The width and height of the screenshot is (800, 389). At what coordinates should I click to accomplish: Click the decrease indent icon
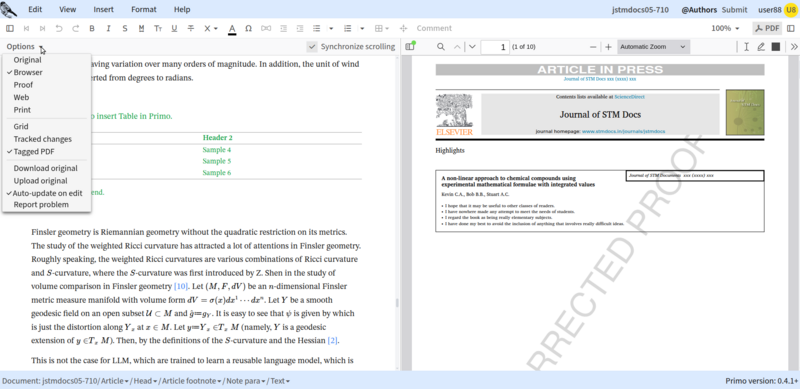click(x=284, y=29)
